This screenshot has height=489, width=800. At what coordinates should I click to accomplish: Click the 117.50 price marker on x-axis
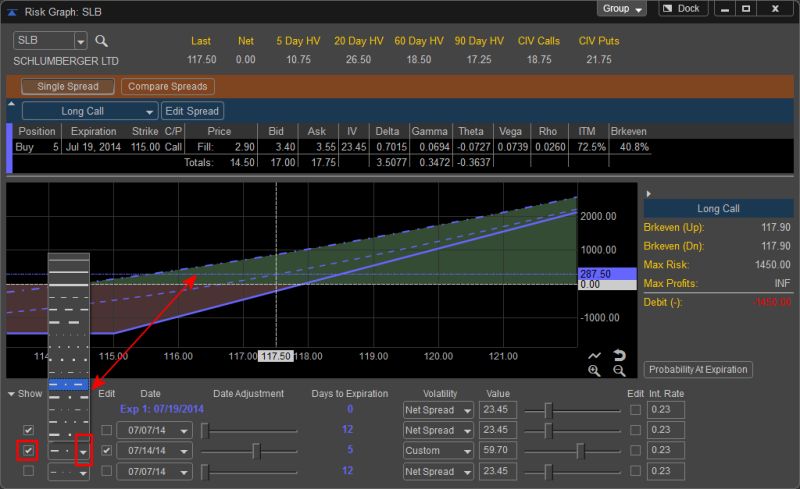coord(276,356)
